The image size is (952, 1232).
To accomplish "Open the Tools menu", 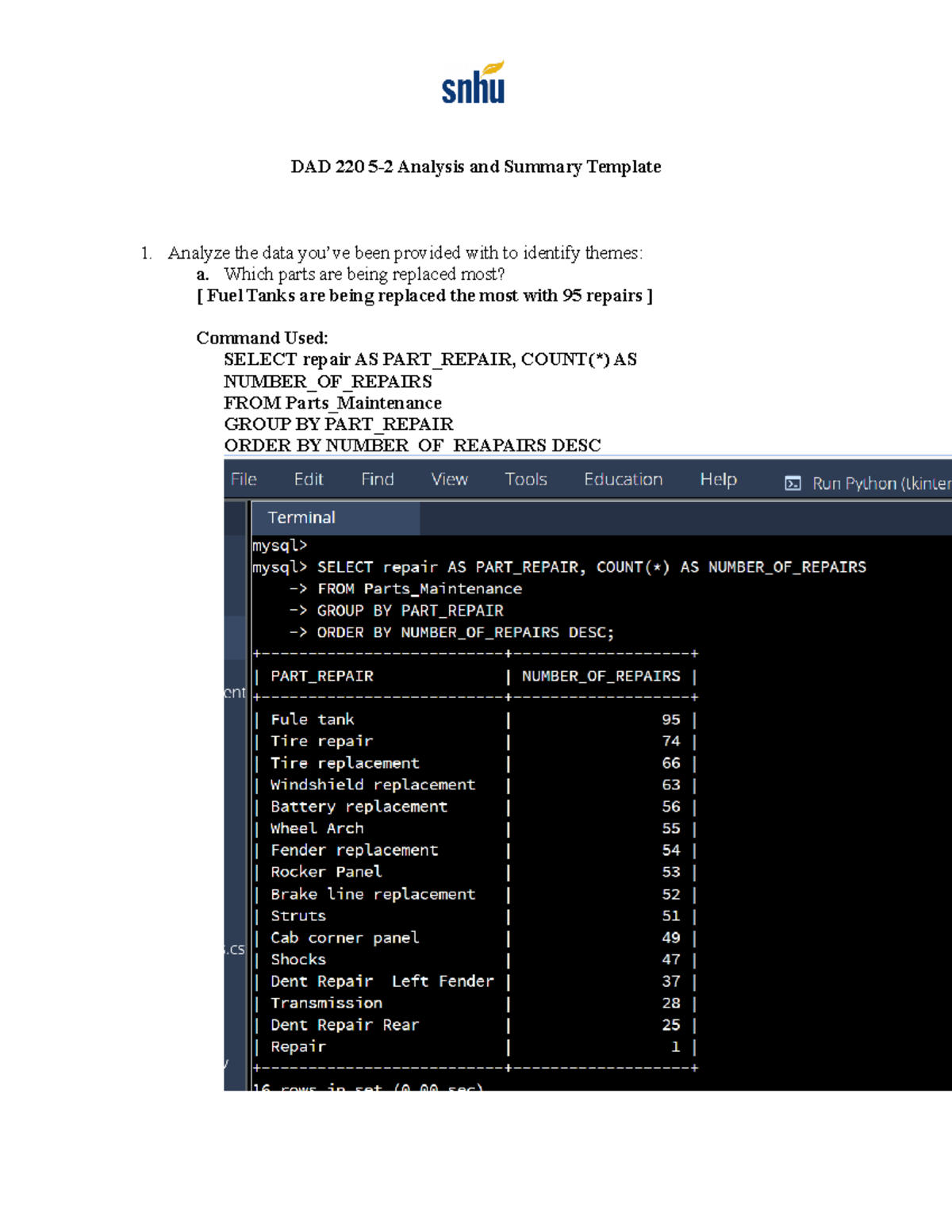I will tap(525, 479).
